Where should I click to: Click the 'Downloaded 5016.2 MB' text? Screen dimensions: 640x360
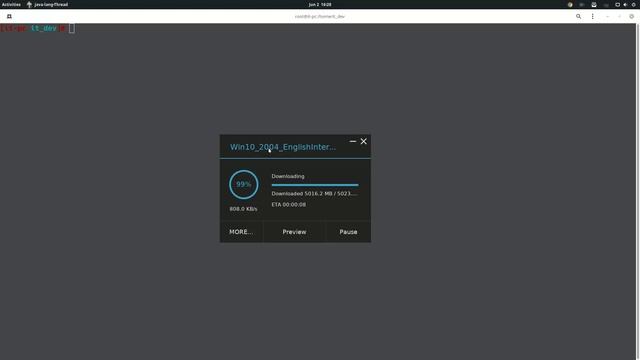(x=314, y=193)
